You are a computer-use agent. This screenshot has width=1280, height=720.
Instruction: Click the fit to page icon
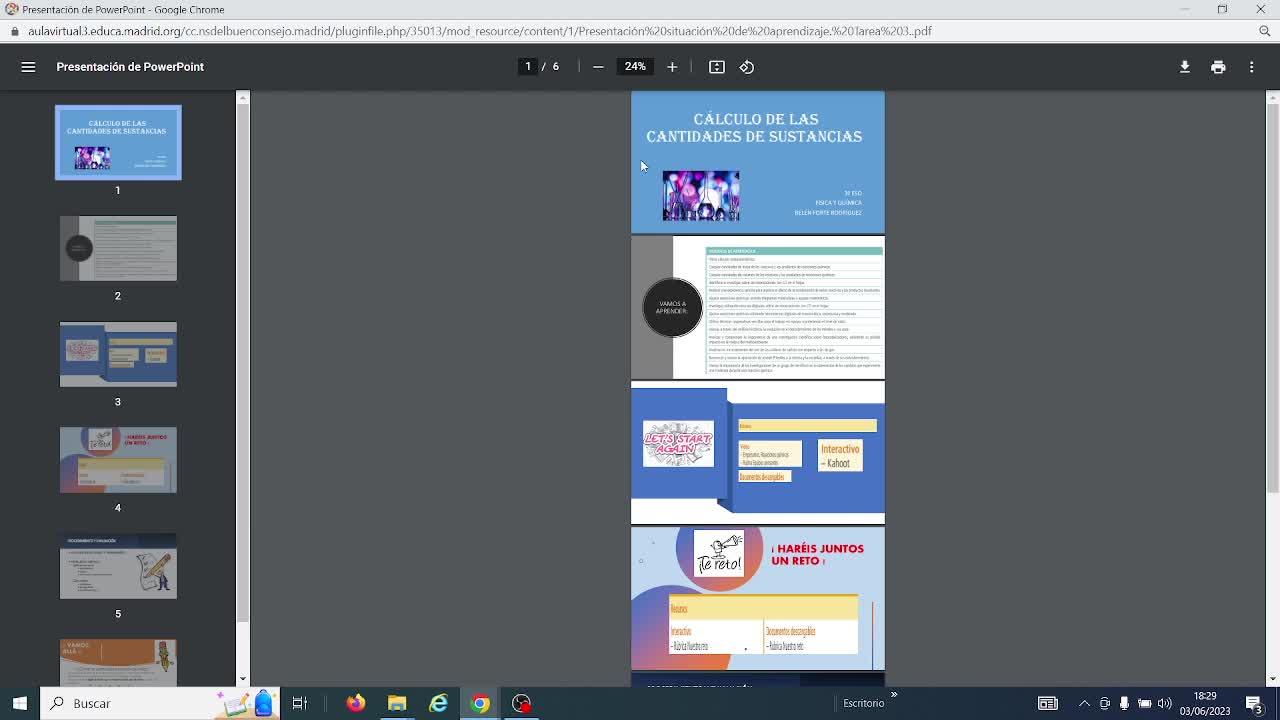717,67
